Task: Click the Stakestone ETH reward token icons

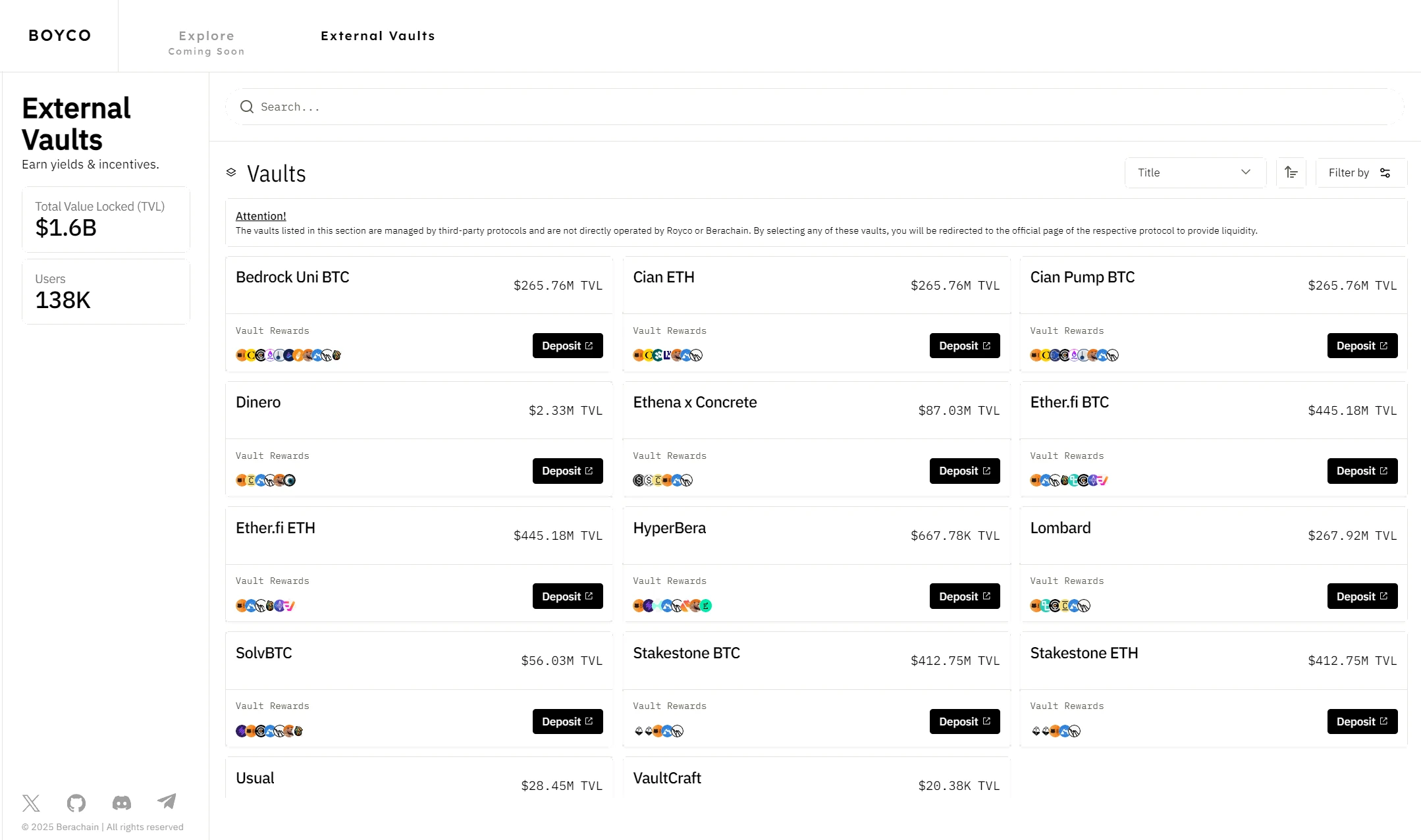Action: pyautogui.click(x=1056, y=731)
